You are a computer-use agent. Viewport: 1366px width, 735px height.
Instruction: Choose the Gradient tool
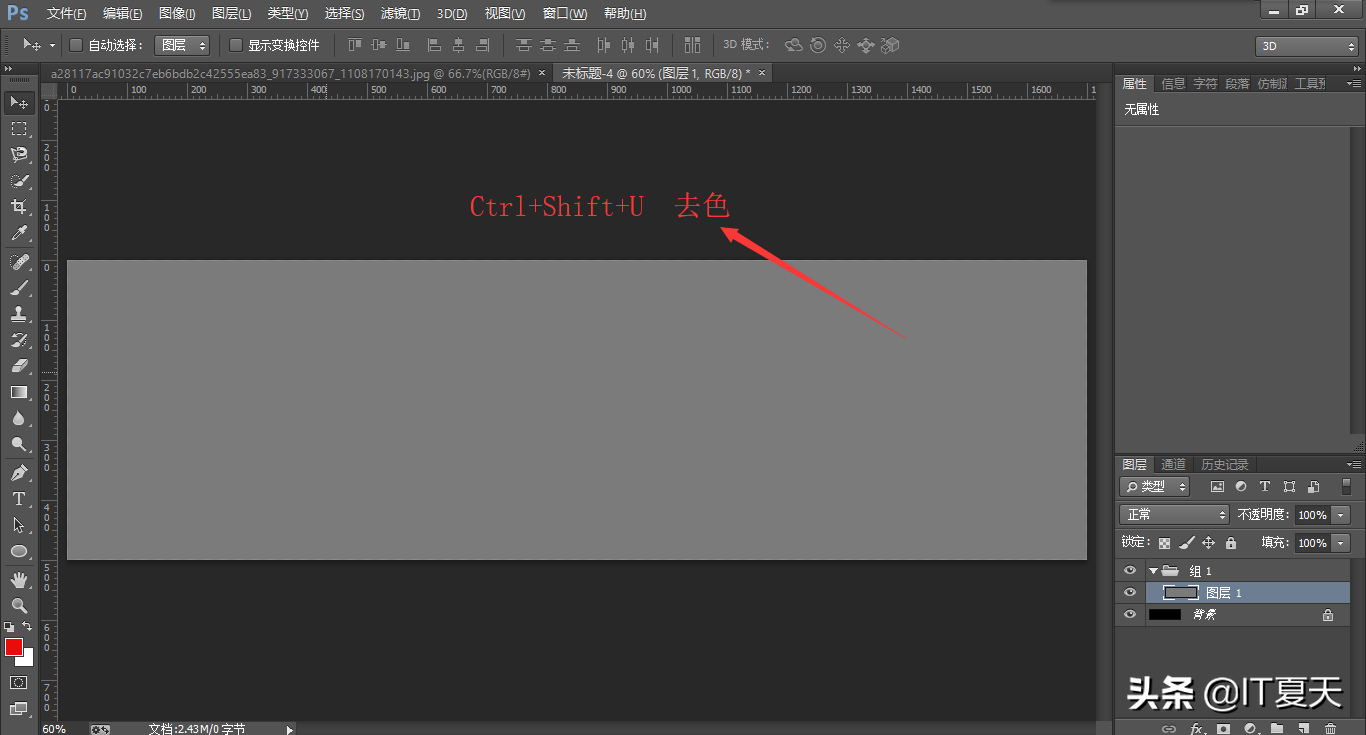(18, 392)
